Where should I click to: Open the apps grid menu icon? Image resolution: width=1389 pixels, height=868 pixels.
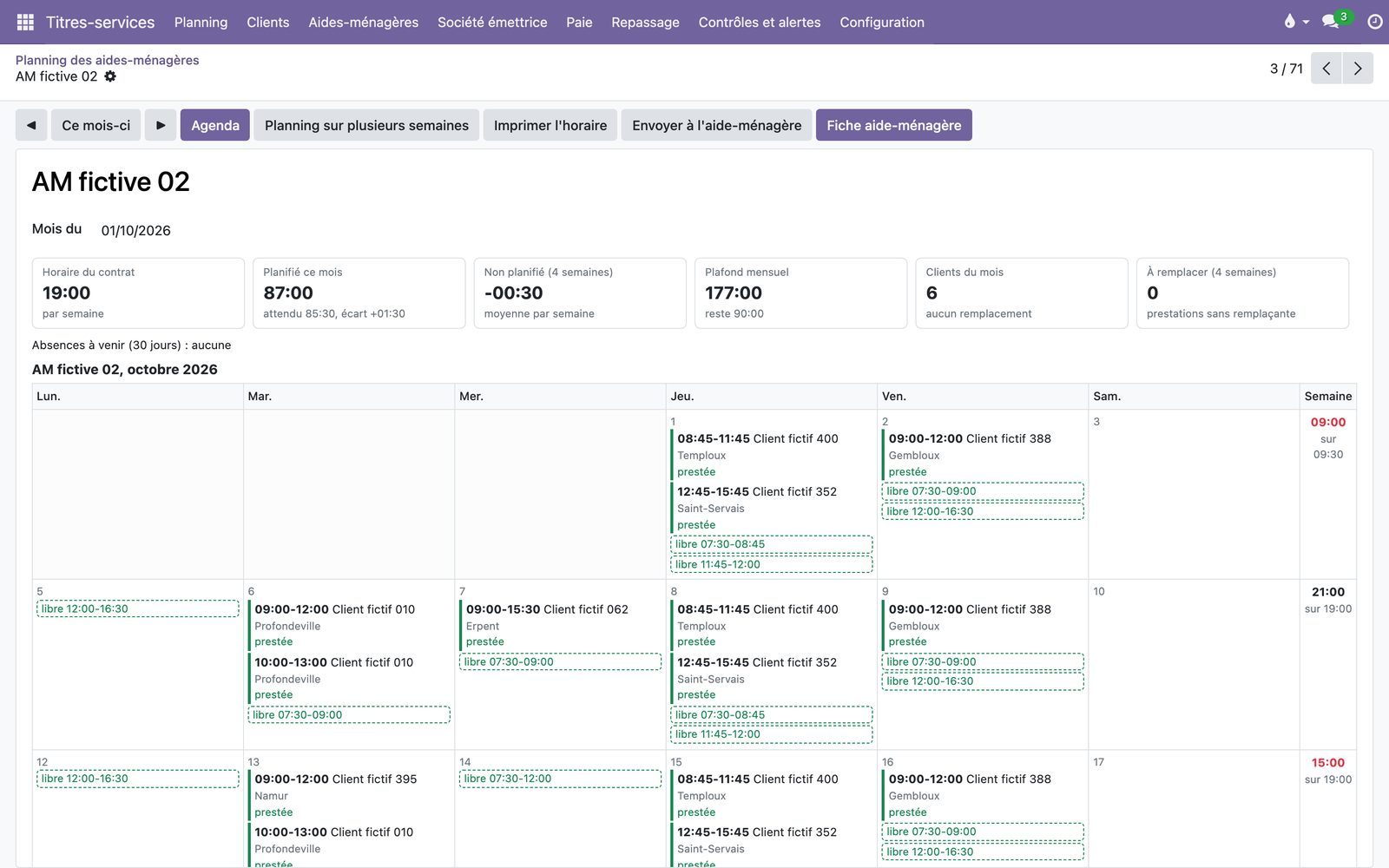click(25, 22)
